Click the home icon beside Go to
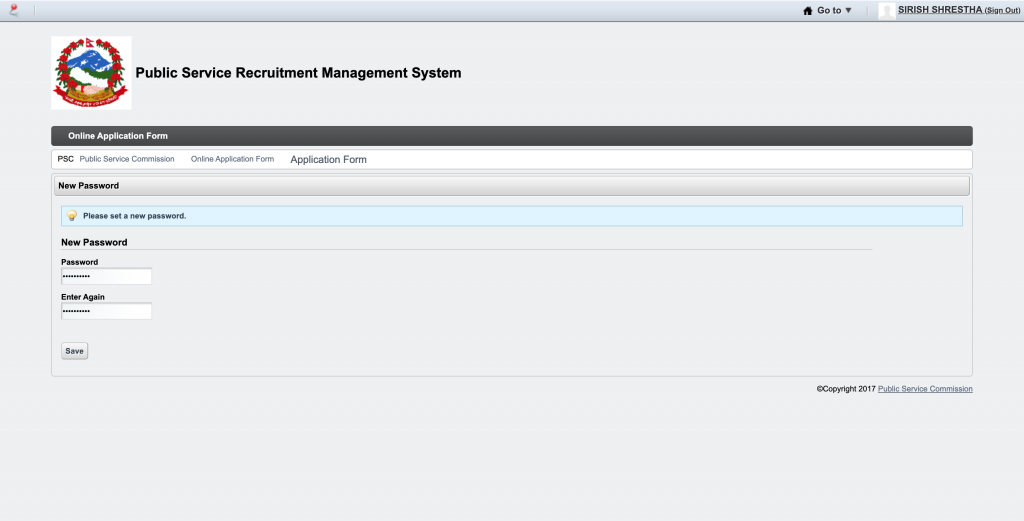1024x521 pixels. (808, 11)
